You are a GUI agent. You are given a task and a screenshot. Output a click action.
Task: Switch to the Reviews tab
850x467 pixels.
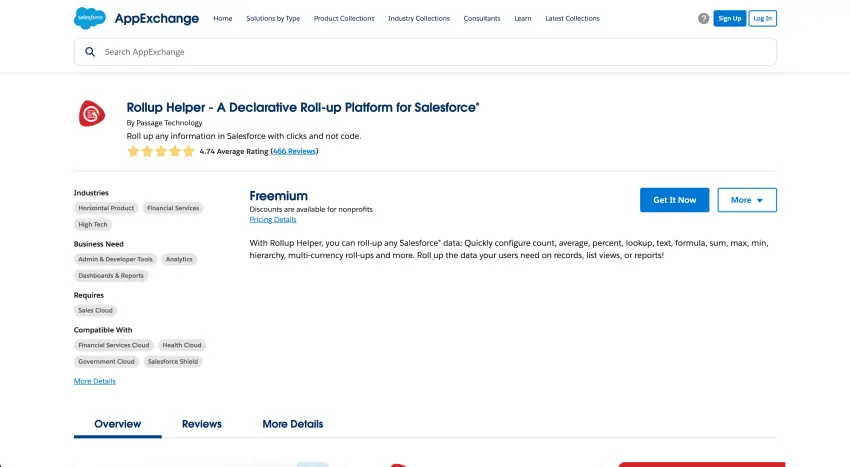tap(202, 424)
